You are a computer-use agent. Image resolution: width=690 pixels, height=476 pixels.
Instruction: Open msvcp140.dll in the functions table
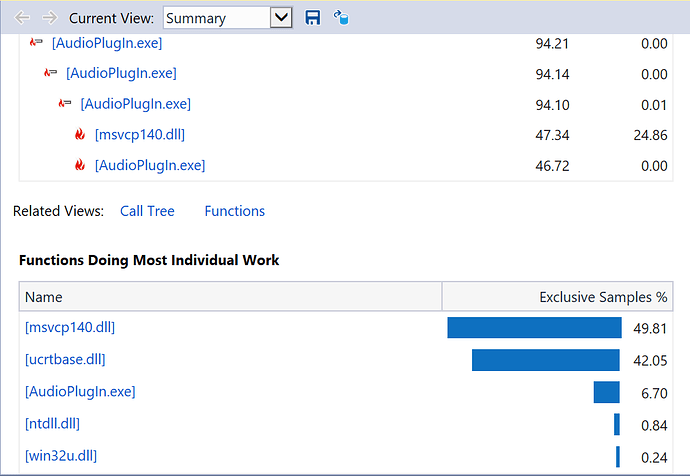[x=70, y=328]
